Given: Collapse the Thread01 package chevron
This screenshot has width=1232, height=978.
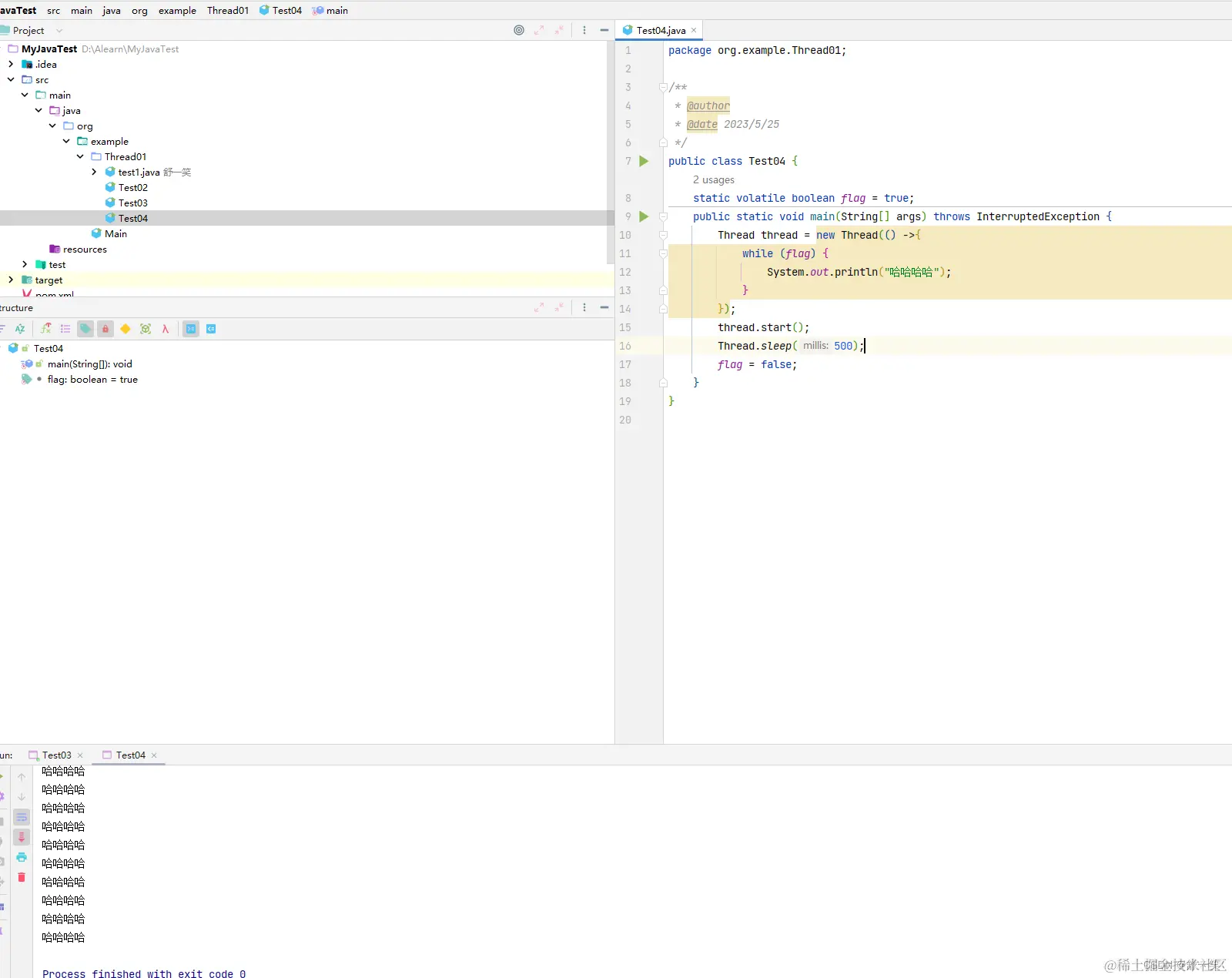Looking at the screenshot, I should coord(80,156).
